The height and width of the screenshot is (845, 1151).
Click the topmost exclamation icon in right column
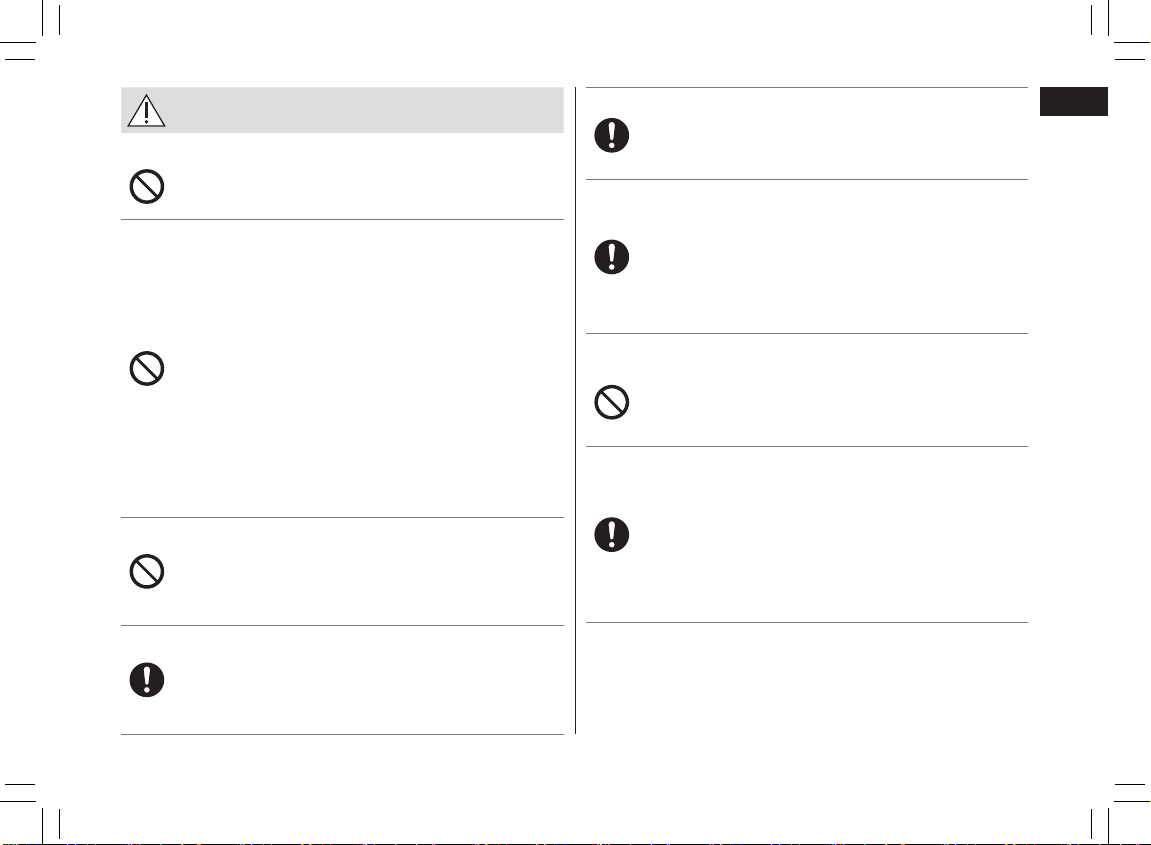[x=611, y=135]
